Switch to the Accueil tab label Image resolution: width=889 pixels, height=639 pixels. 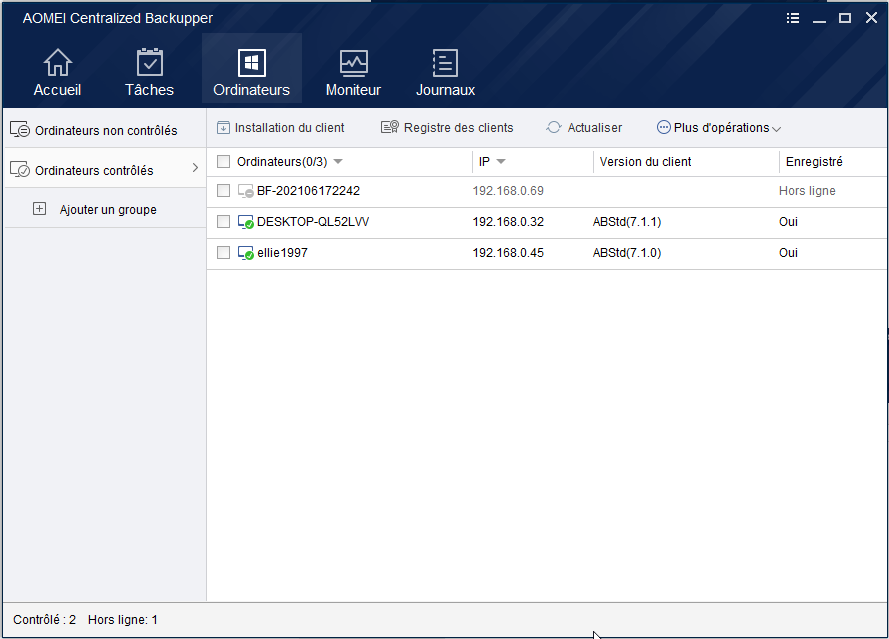click(x=57, y=90)
